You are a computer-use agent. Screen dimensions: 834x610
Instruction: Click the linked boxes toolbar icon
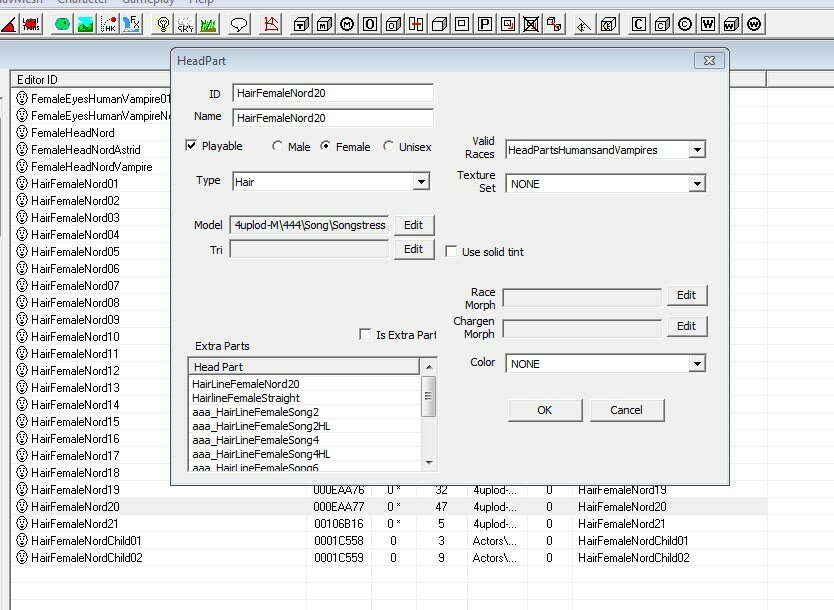tap(554, 24)
